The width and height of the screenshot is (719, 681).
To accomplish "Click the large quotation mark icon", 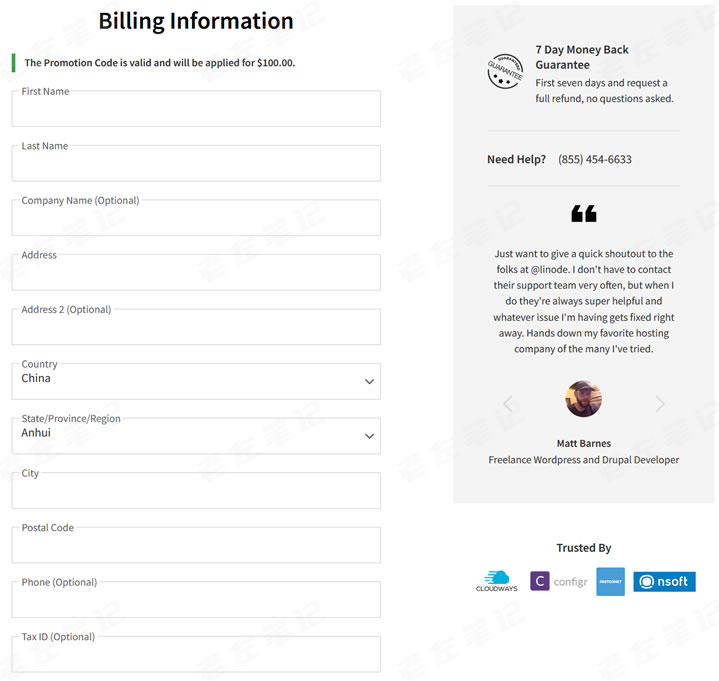I will pos(584,213).
